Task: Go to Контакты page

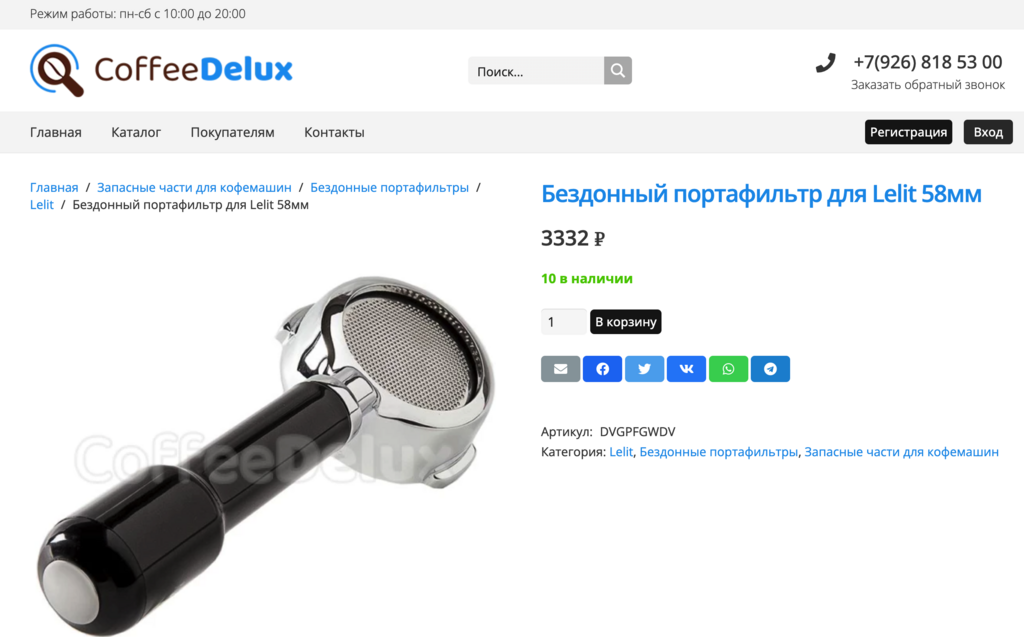Action: click(x=334, y=132)
